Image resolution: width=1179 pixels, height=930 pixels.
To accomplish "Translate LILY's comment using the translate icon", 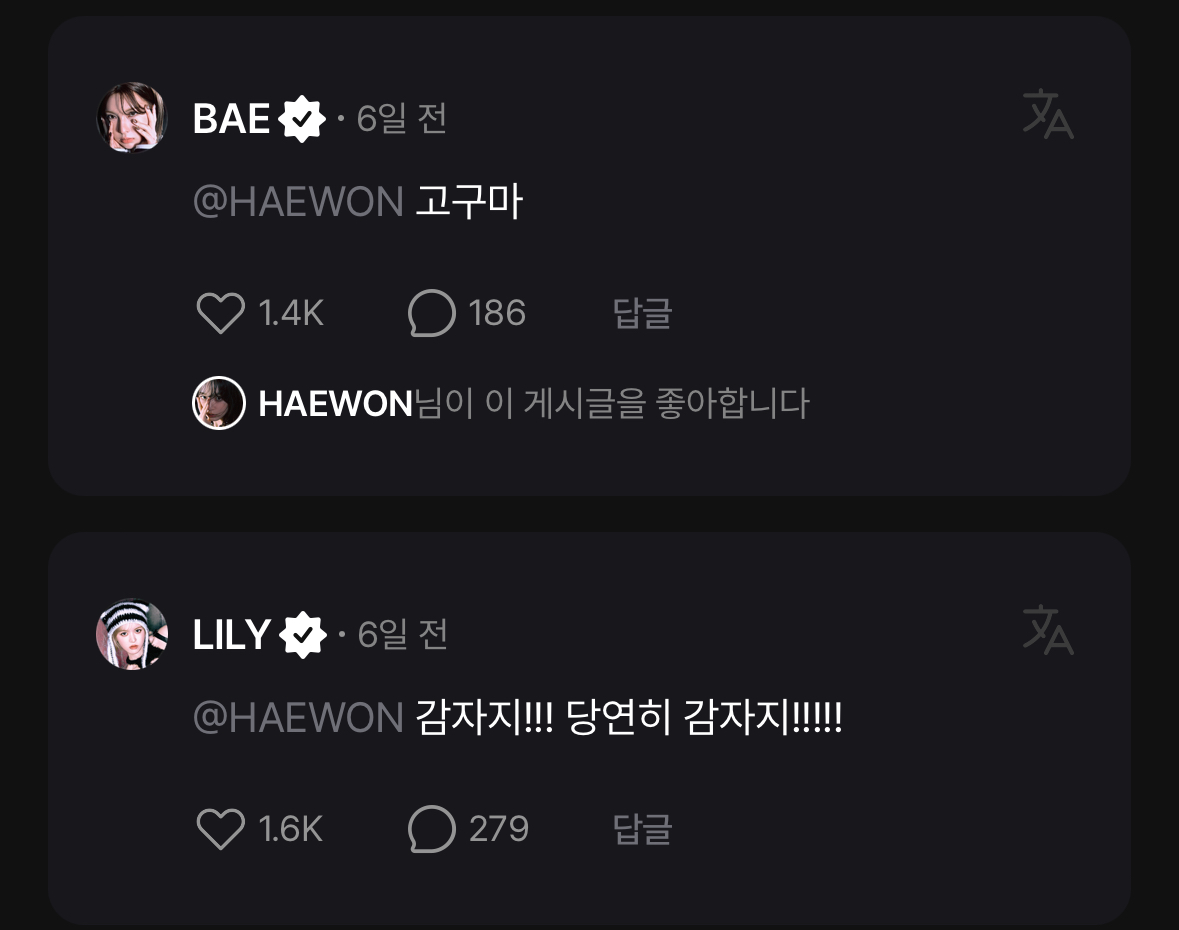I will tap(1048, 630).
